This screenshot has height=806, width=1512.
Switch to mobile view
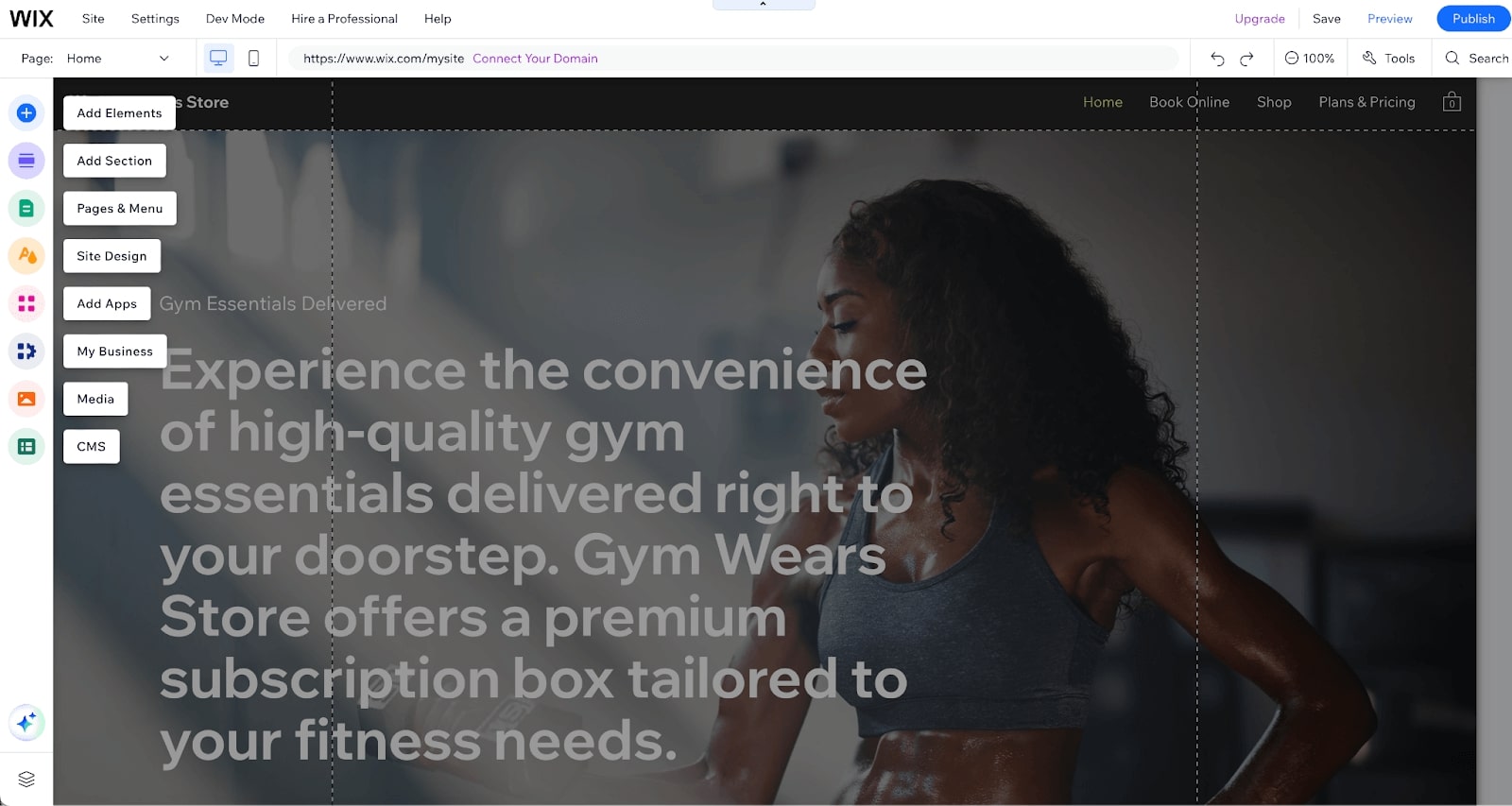253,59
